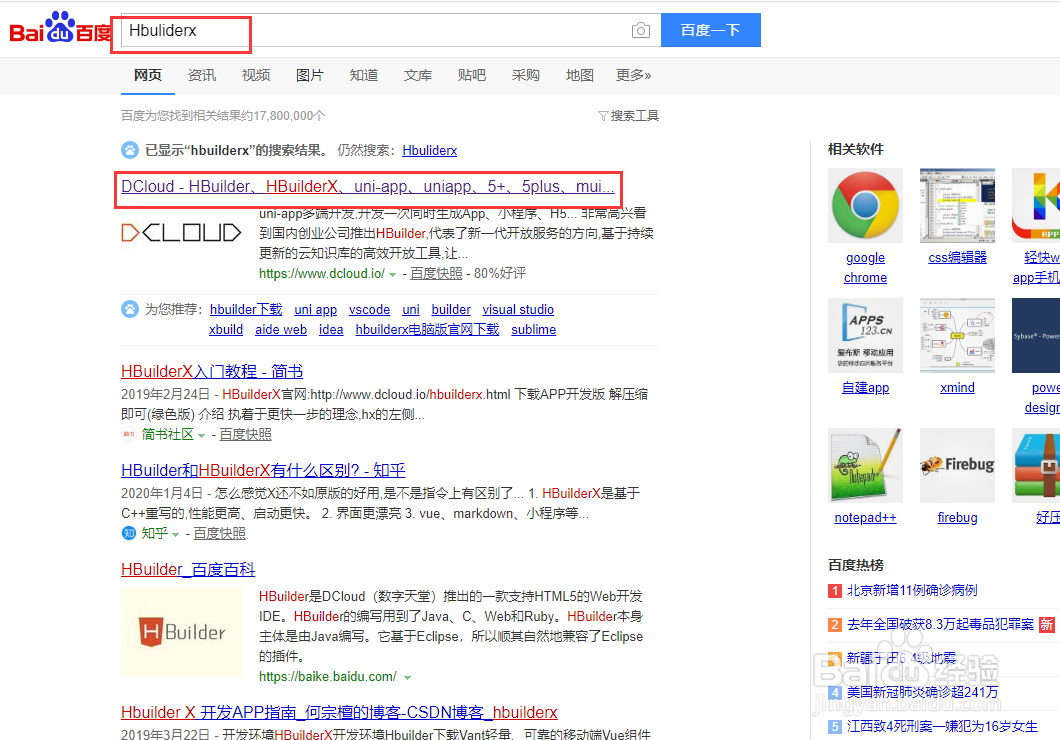Switch to the 采购 tab
This screenshot has width=1060, height=740.
tap(526, 75)
